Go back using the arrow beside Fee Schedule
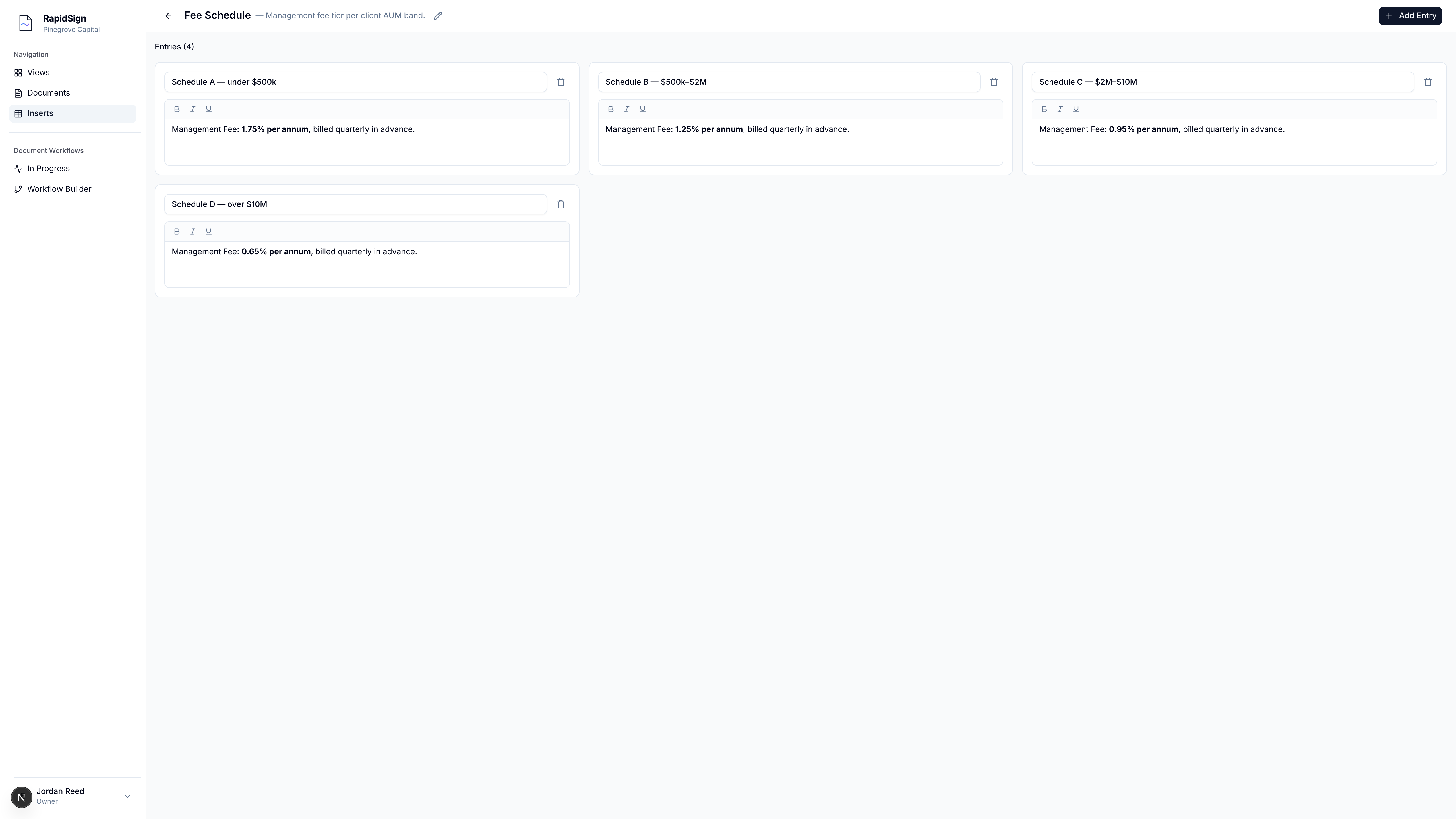Screen dimensions: 1456x819 tap(168, 16)
